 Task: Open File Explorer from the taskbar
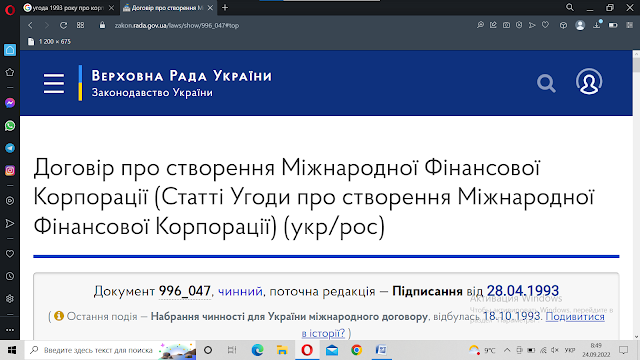(282, 350)
